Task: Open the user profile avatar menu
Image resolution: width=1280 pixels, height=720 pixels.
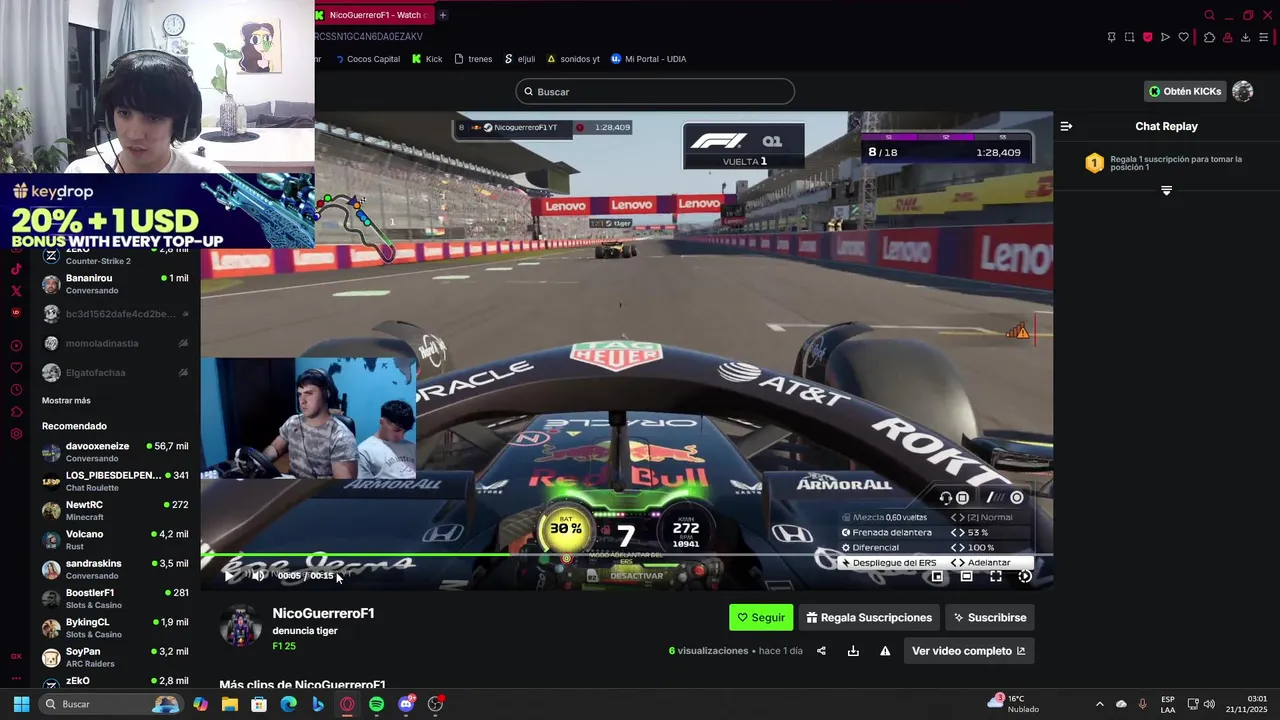Action: (1243, 91)
